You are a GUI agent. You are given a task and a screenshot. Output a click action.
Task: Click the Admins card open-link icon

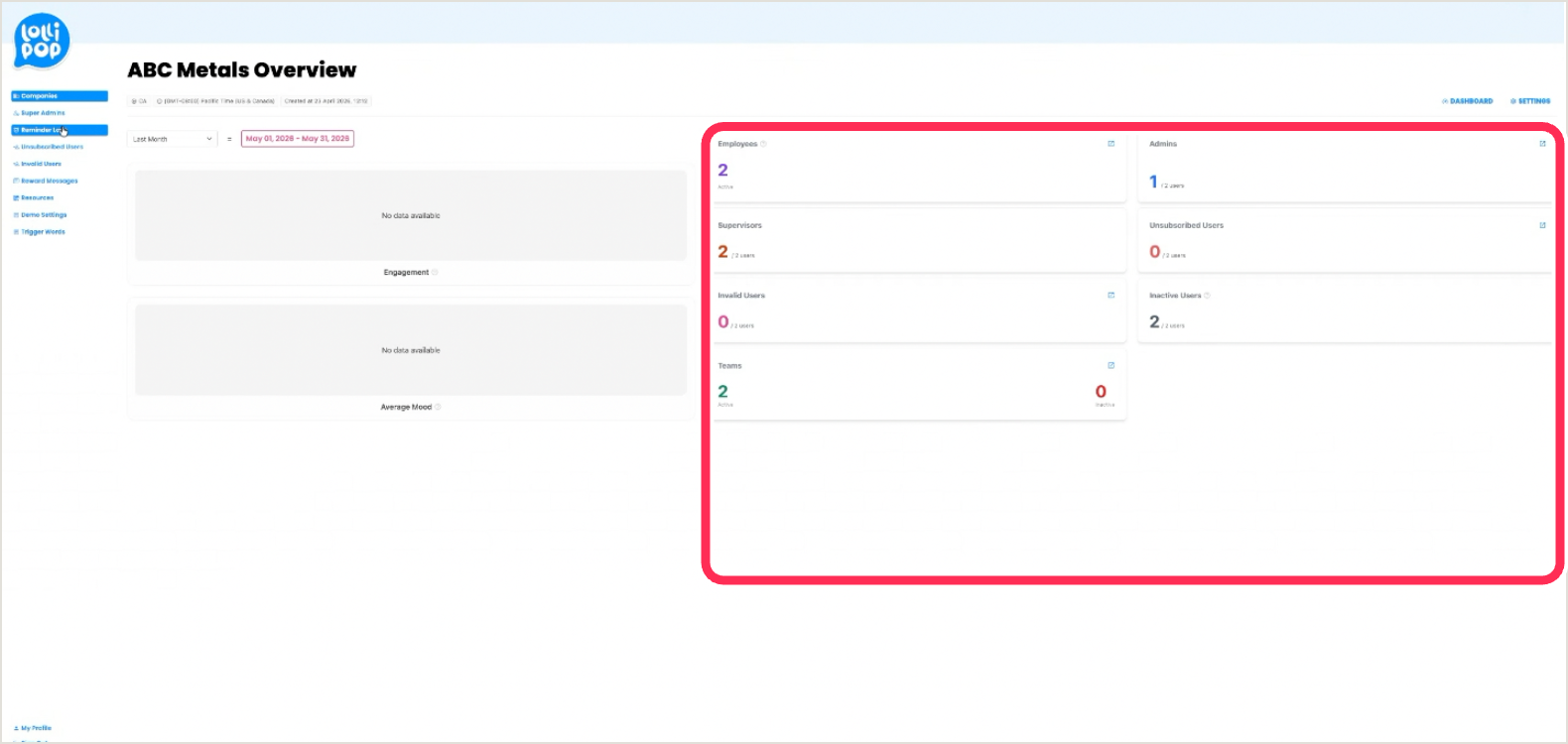tap(1542, 144)
